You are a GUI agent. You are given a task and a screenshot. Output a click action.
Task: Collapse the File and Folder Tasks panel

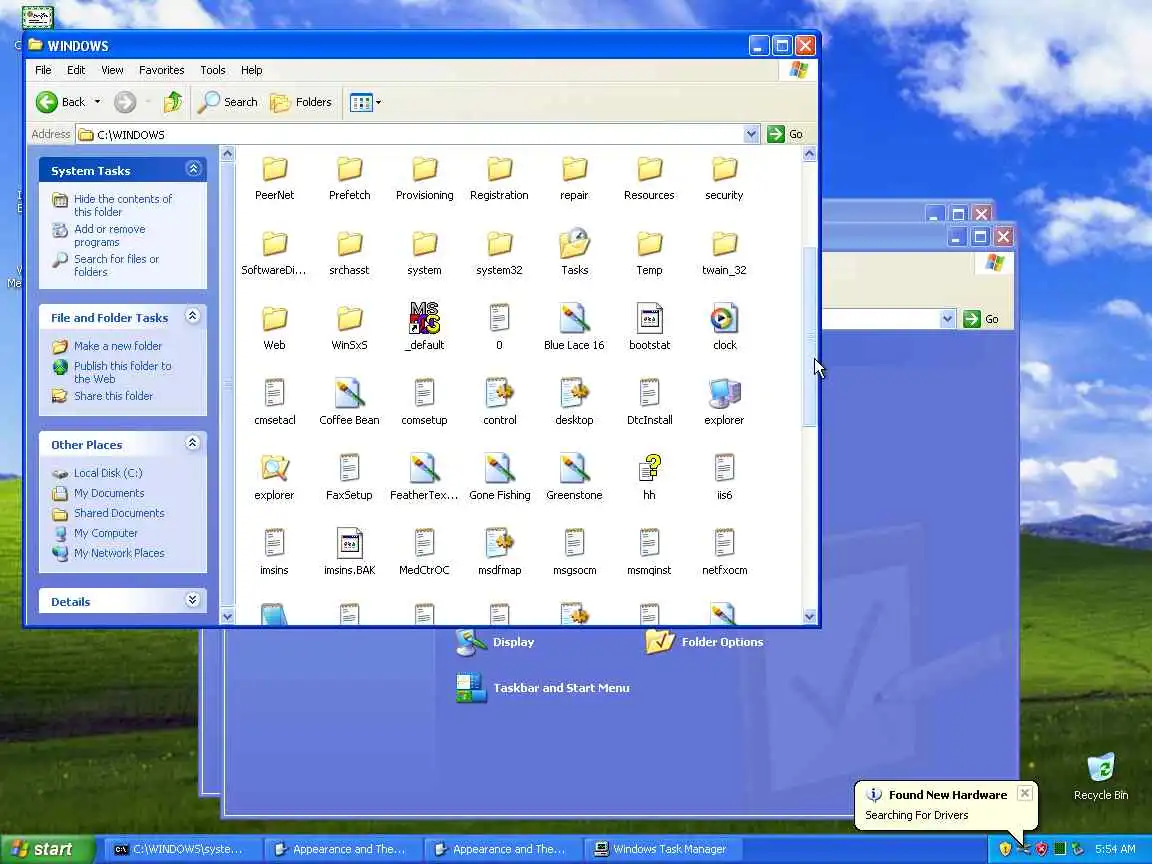[192, 316]
